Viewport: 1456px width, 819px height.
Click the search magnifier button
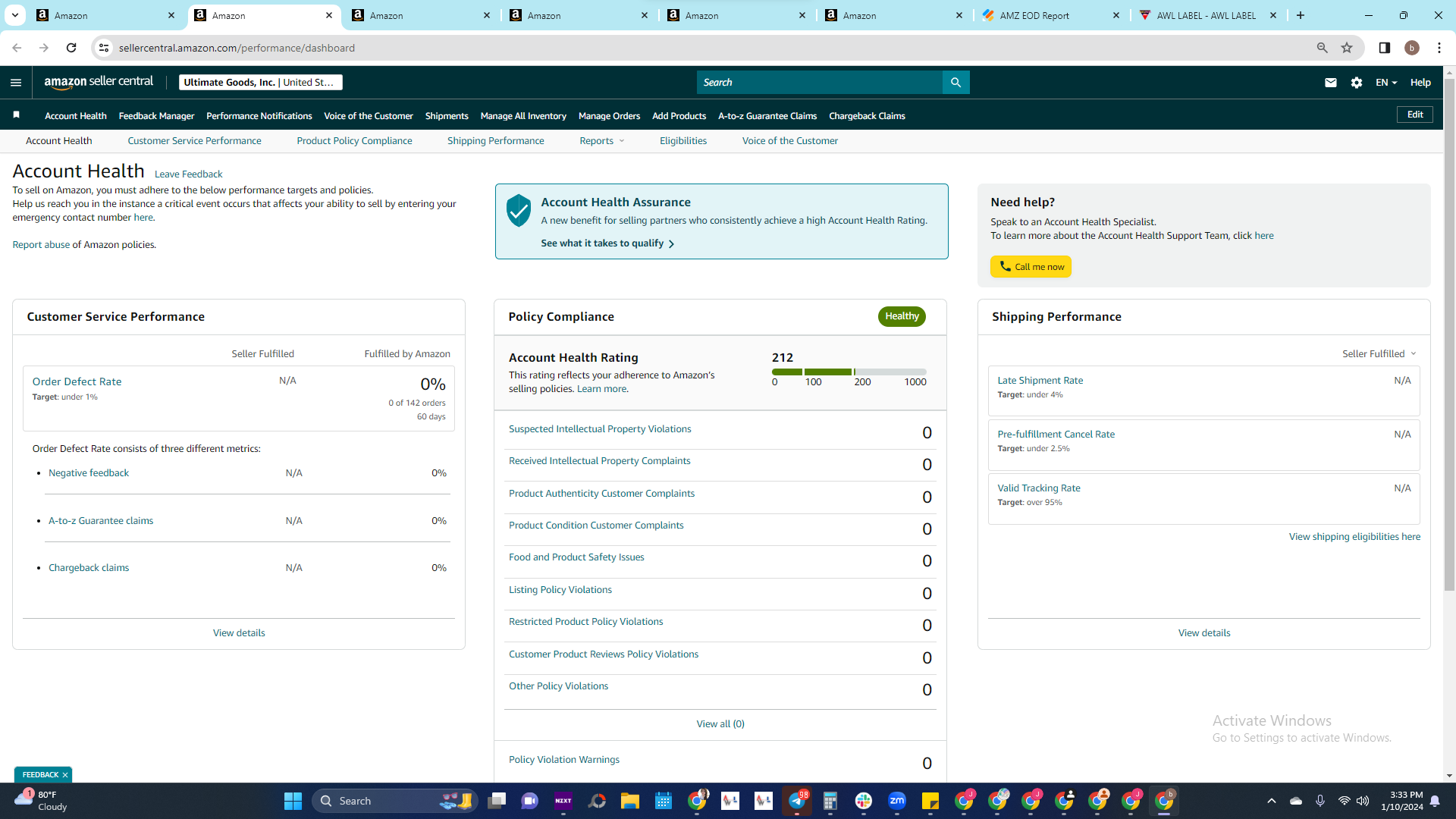pyautogui.click(x=955, y=83)
